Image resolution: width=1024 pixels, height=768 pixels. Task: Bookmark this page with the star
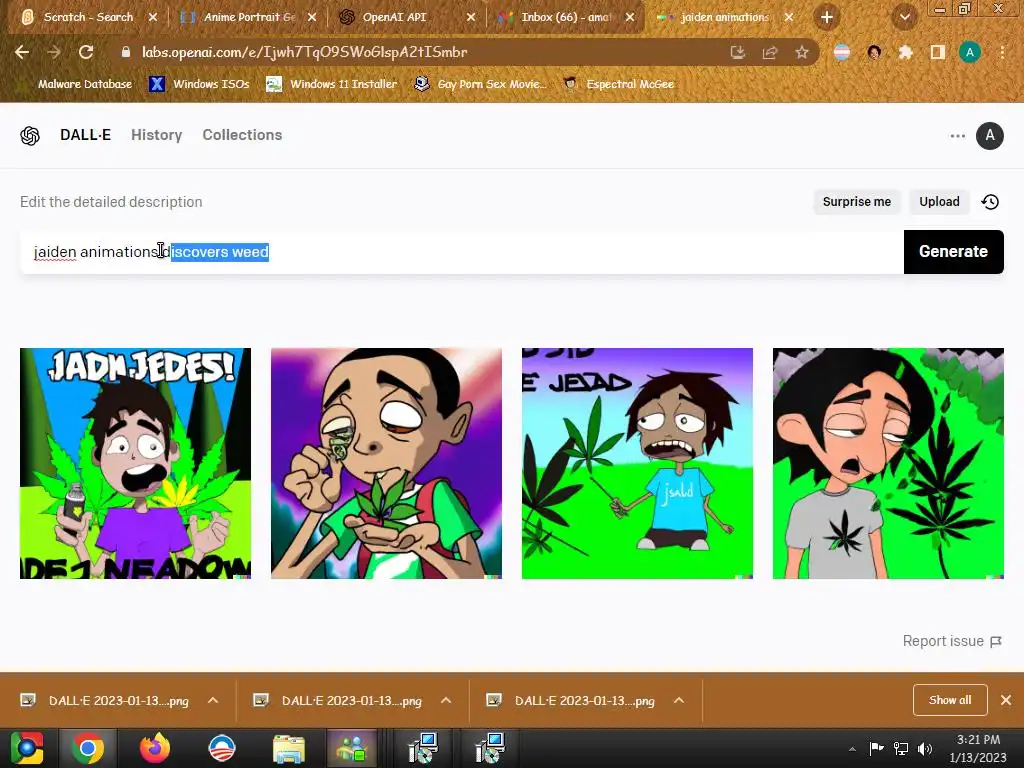(x=802, y=52)
